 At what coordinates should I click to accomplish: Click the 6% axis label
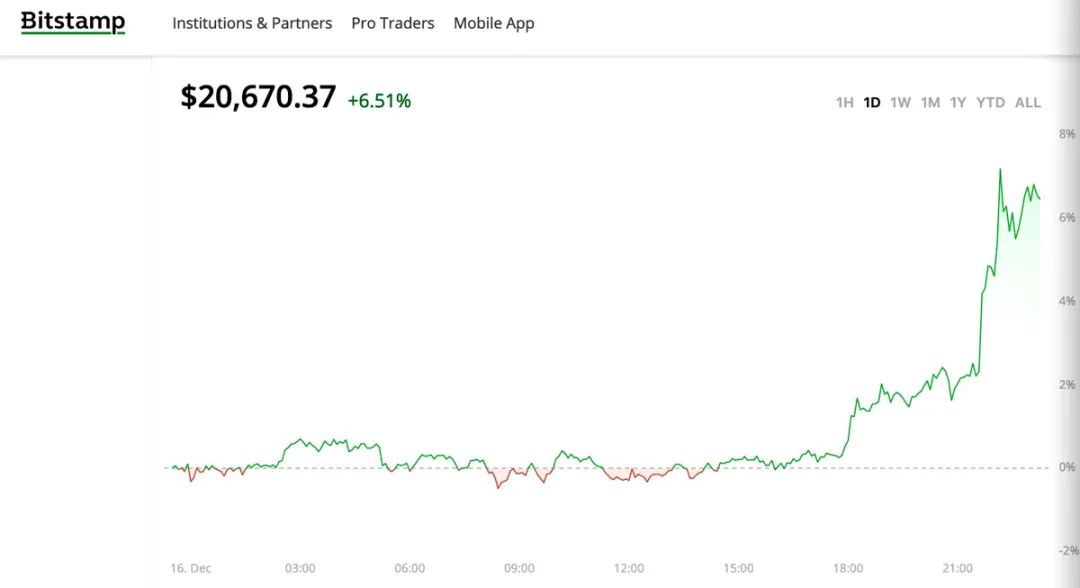click(1068, 217)
